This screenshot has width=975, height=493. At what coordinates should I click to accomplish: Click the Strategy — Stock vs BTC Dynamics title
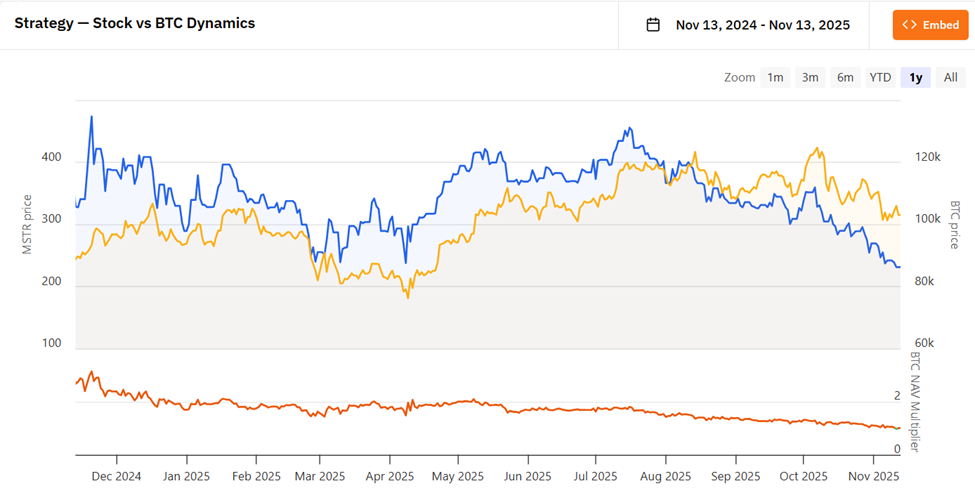(x=134, y=23)
